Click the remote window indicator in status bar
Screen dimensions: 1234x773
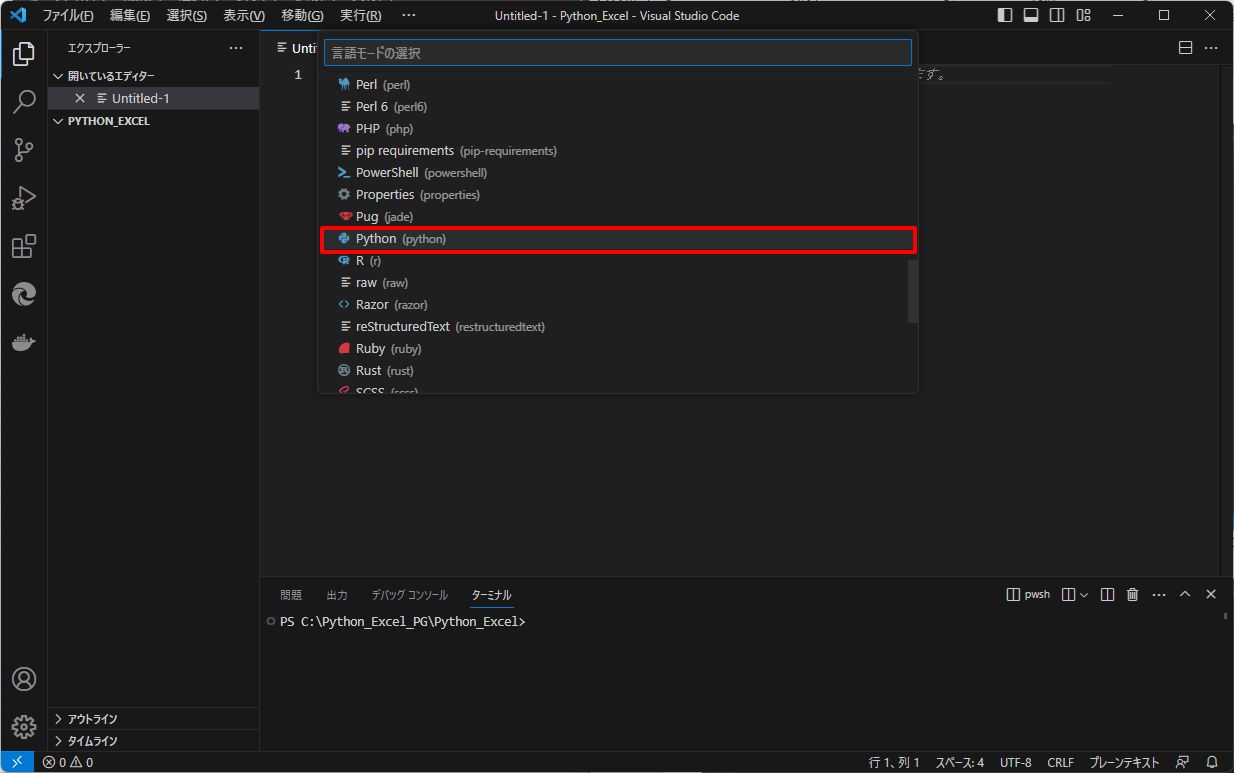(17, 762)
